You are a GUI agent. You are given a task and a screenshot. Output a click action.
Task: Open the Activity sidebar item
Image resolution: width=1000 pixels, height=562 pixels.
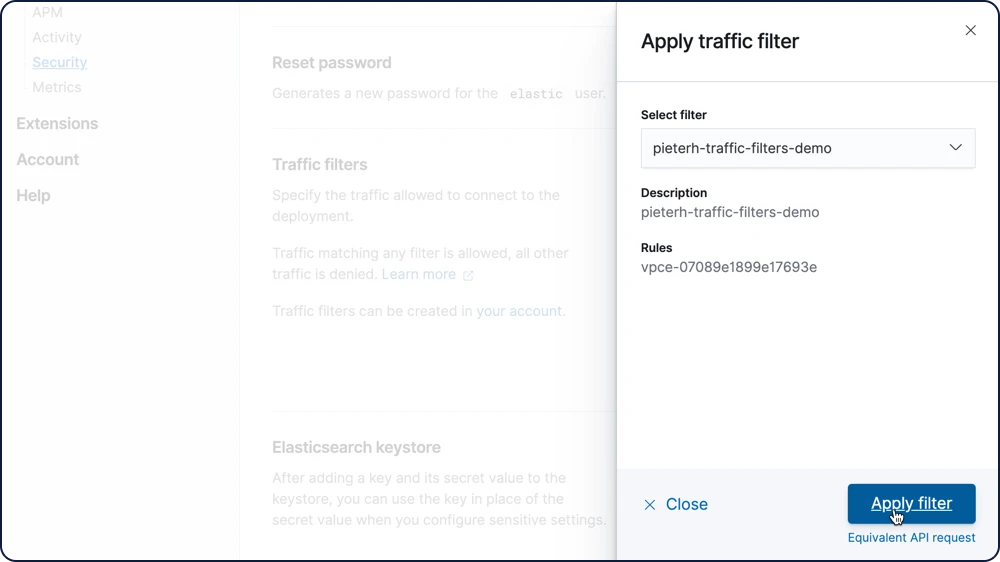pyautogui.click(x=57, y=38)
